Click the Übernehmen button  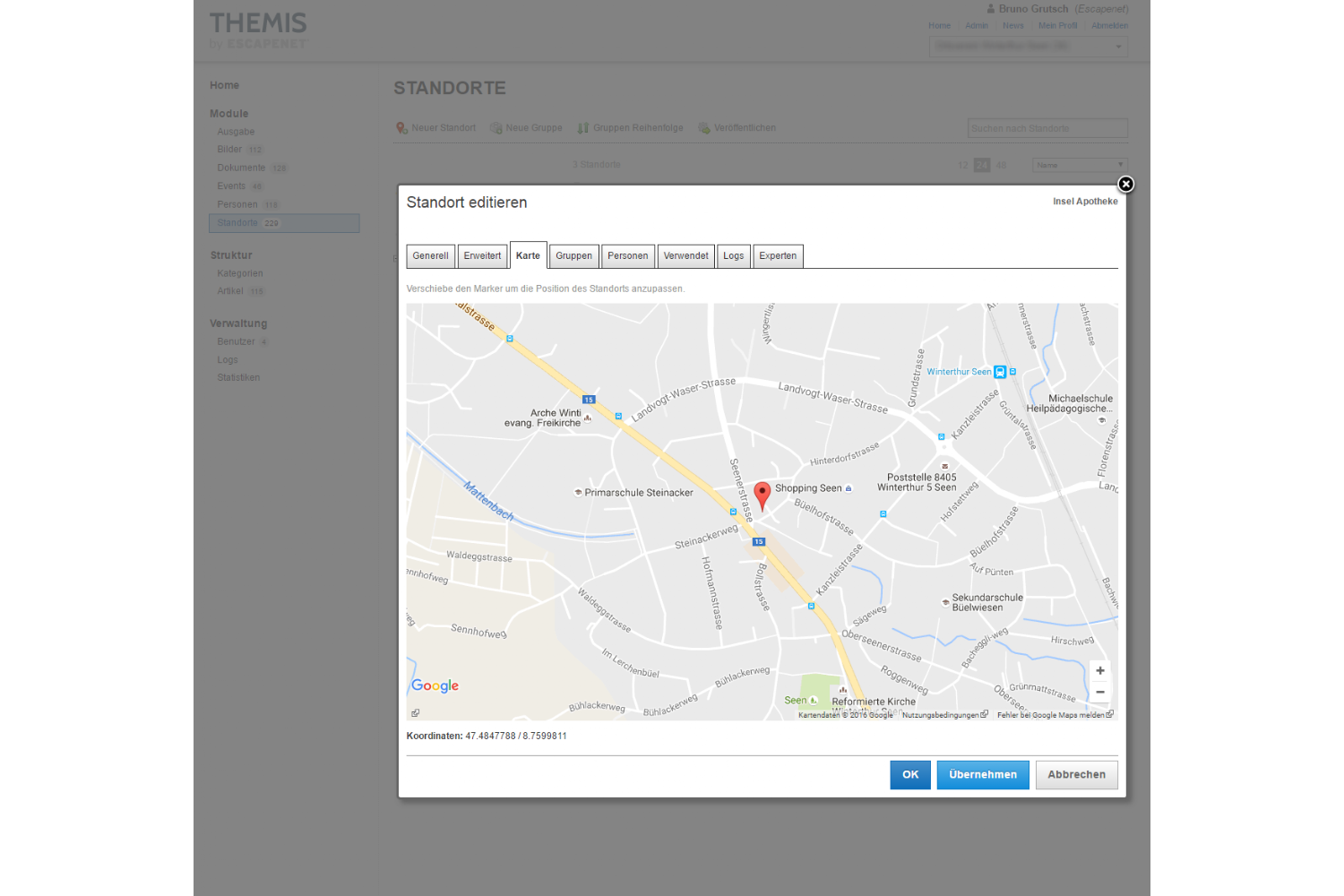(982, 775)
